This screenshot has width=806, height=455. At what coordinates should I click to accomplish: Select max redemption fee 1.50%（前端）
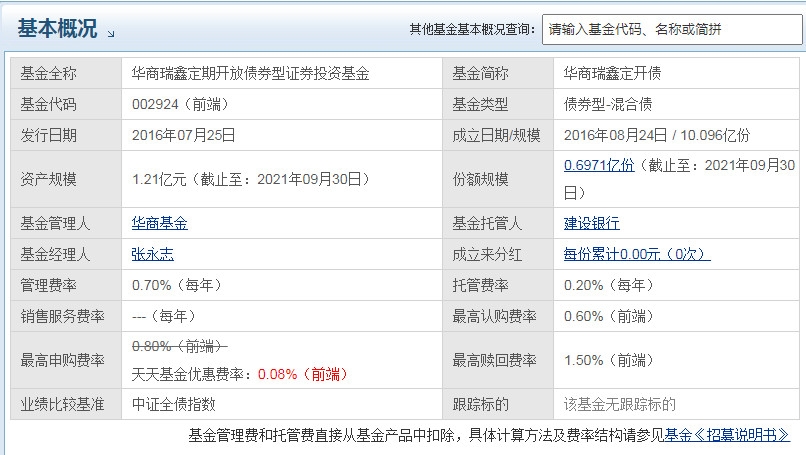609,360
